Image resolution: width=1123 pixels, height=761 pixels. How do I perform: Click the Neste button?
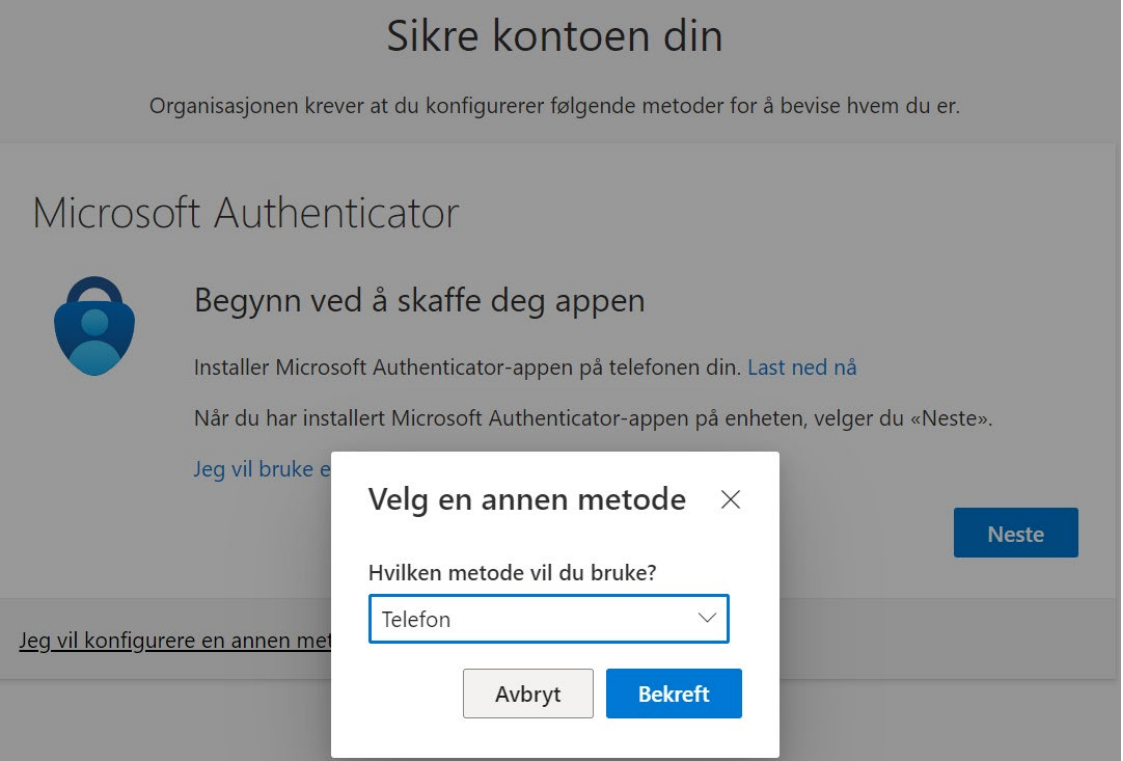click(1016, 533)
